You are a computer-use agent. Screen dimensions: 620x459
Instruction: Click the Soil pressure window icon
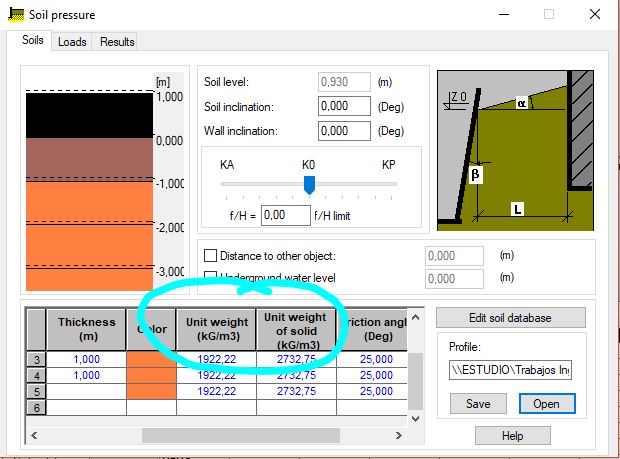tap(16, 15)
